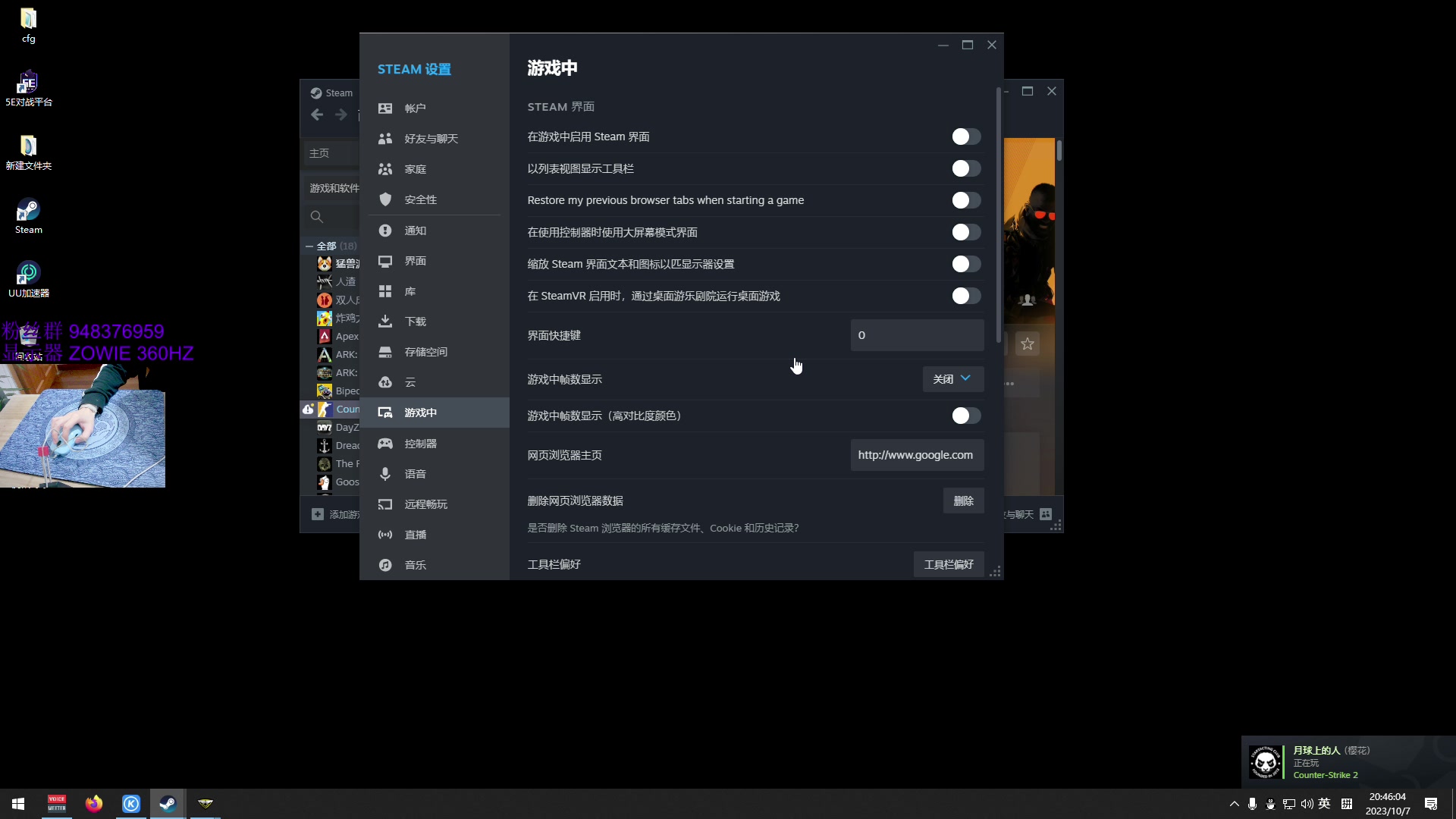The height and width of the screenshot is (819, 1456).
Task: Click the 删除 browser data button
Action: click(963, 500)
